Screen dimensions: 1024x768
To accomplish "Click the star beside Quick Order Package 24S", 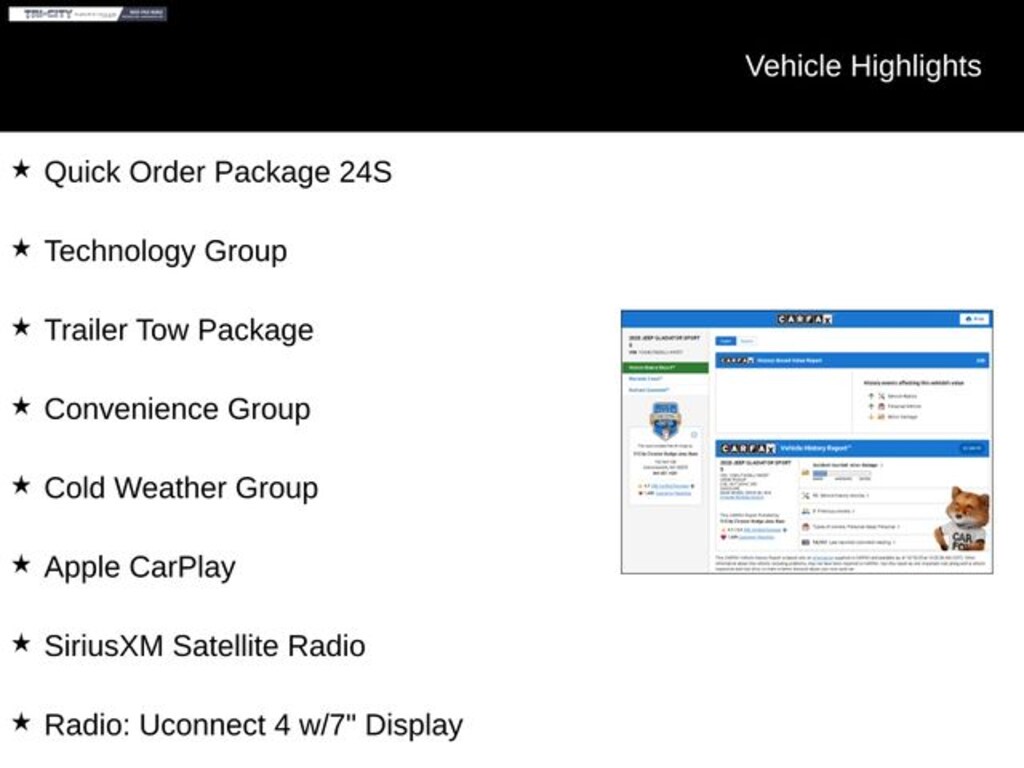I will (21, 170).
